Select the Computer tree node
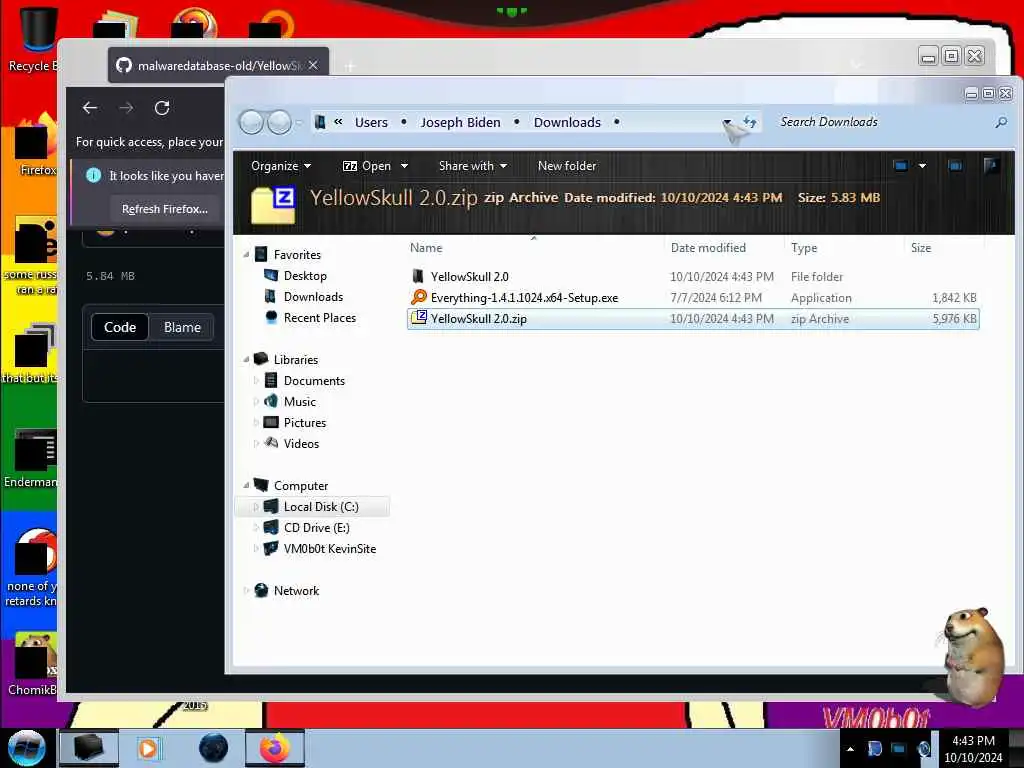1024x768 pixels. pos(300,485)
